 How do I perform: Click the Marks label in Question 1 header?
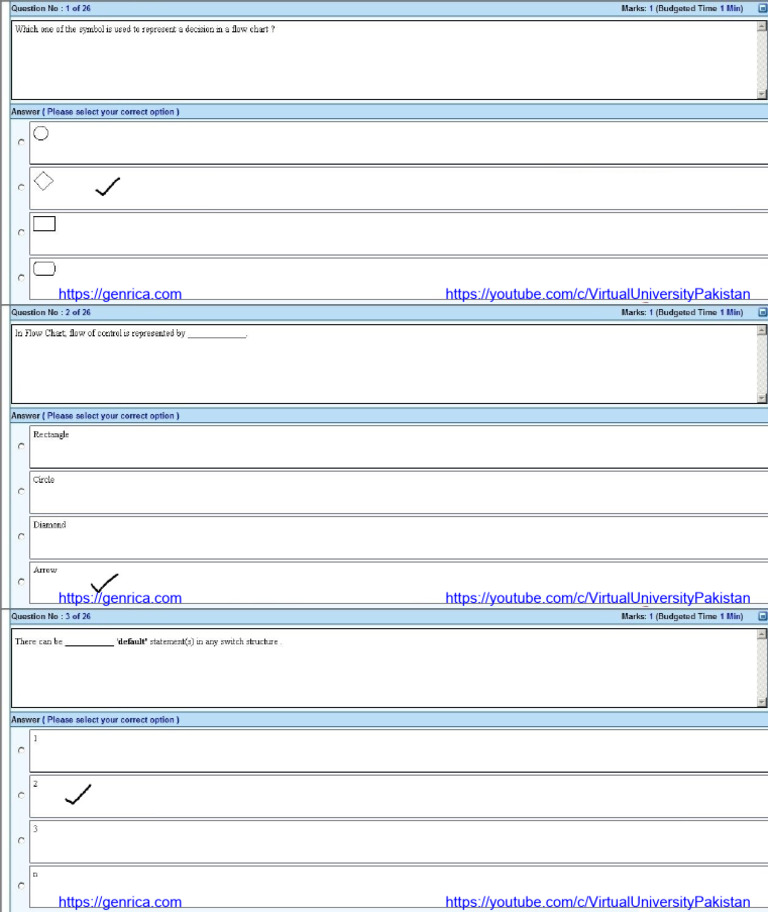[682, 8]
